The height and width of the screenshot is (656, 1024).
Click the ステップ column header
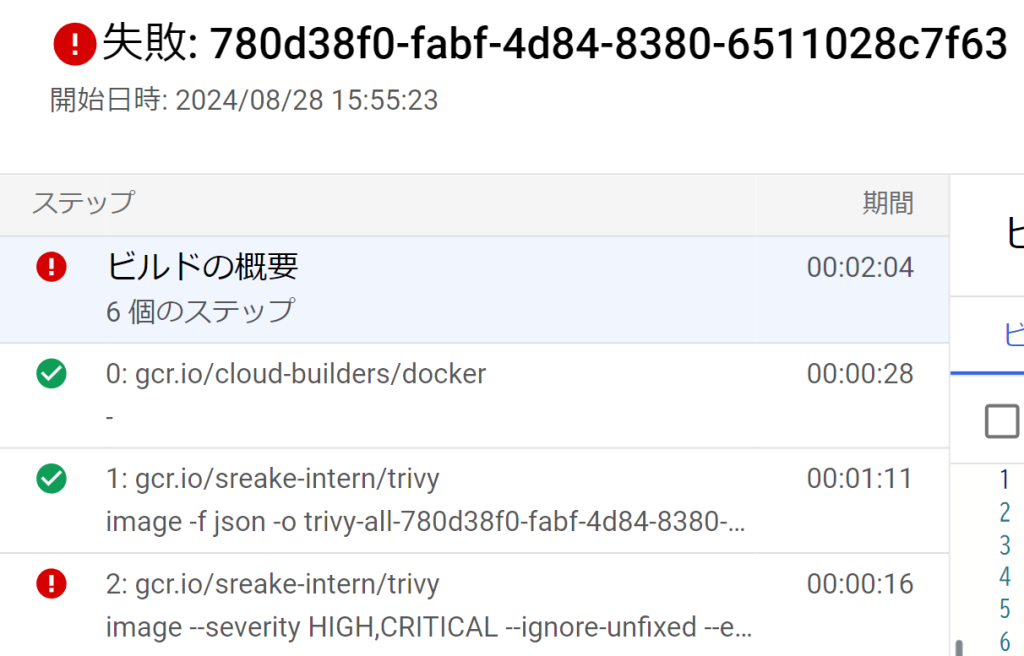[x=83, y=203]
